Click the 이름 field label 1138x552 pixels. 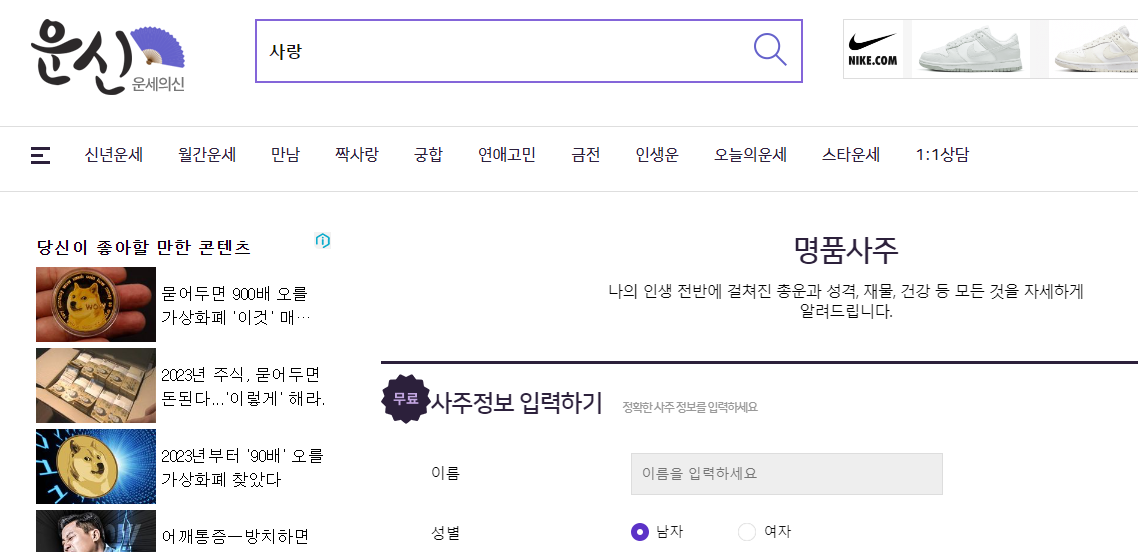point(446,474)
